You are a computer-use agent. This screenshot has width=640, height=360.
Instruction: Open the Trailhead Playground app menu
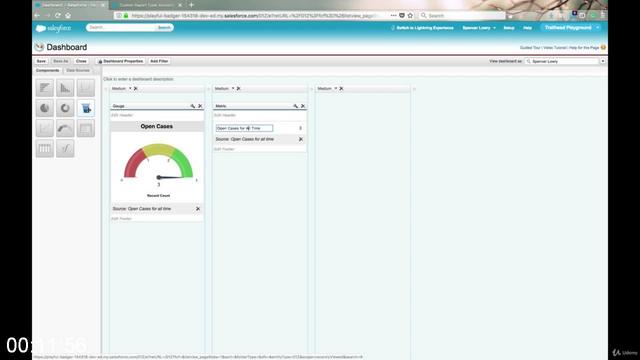pos(571,28)
